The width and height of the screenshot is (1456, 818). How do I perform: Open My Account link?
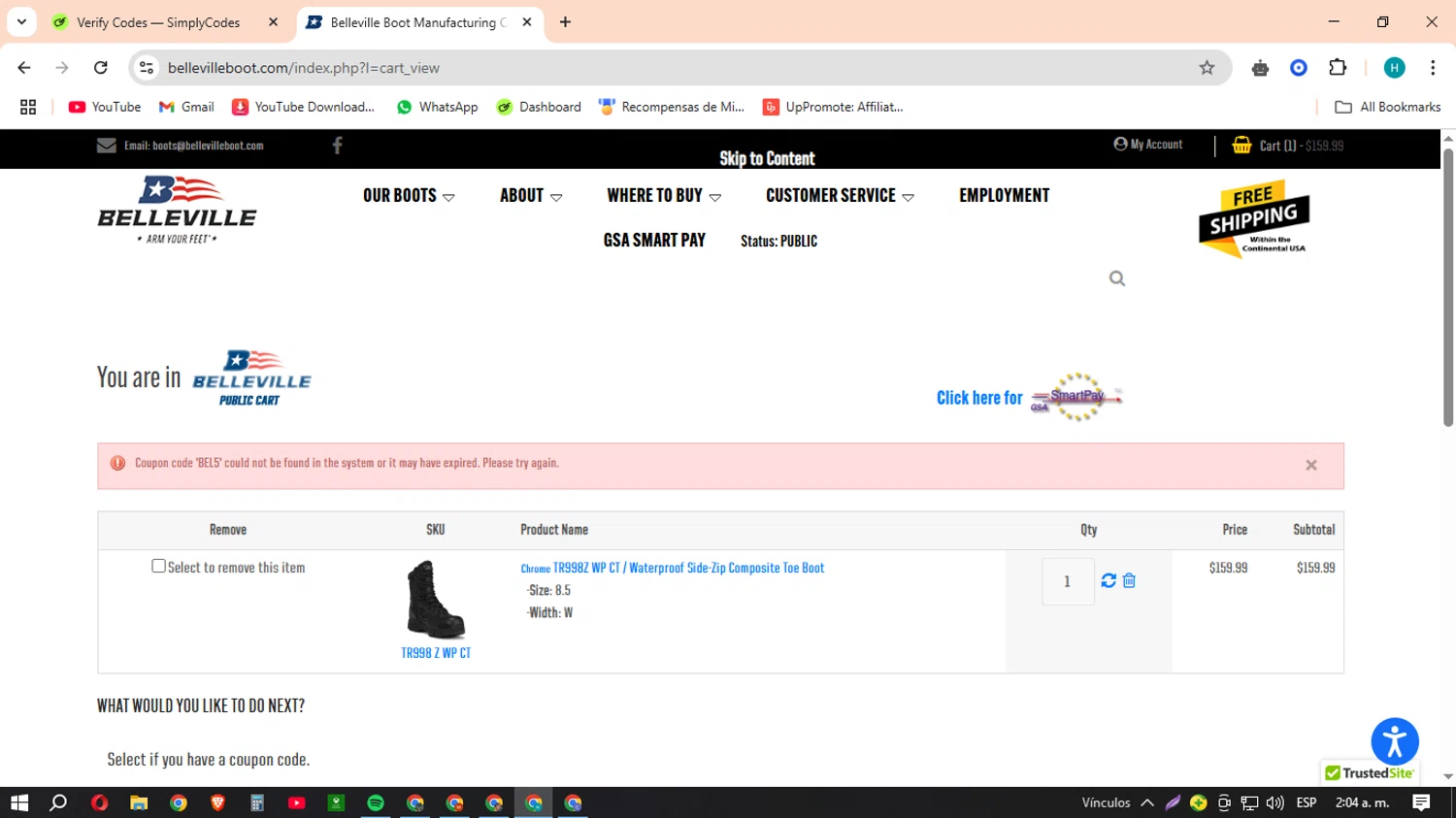point(1148,145)
